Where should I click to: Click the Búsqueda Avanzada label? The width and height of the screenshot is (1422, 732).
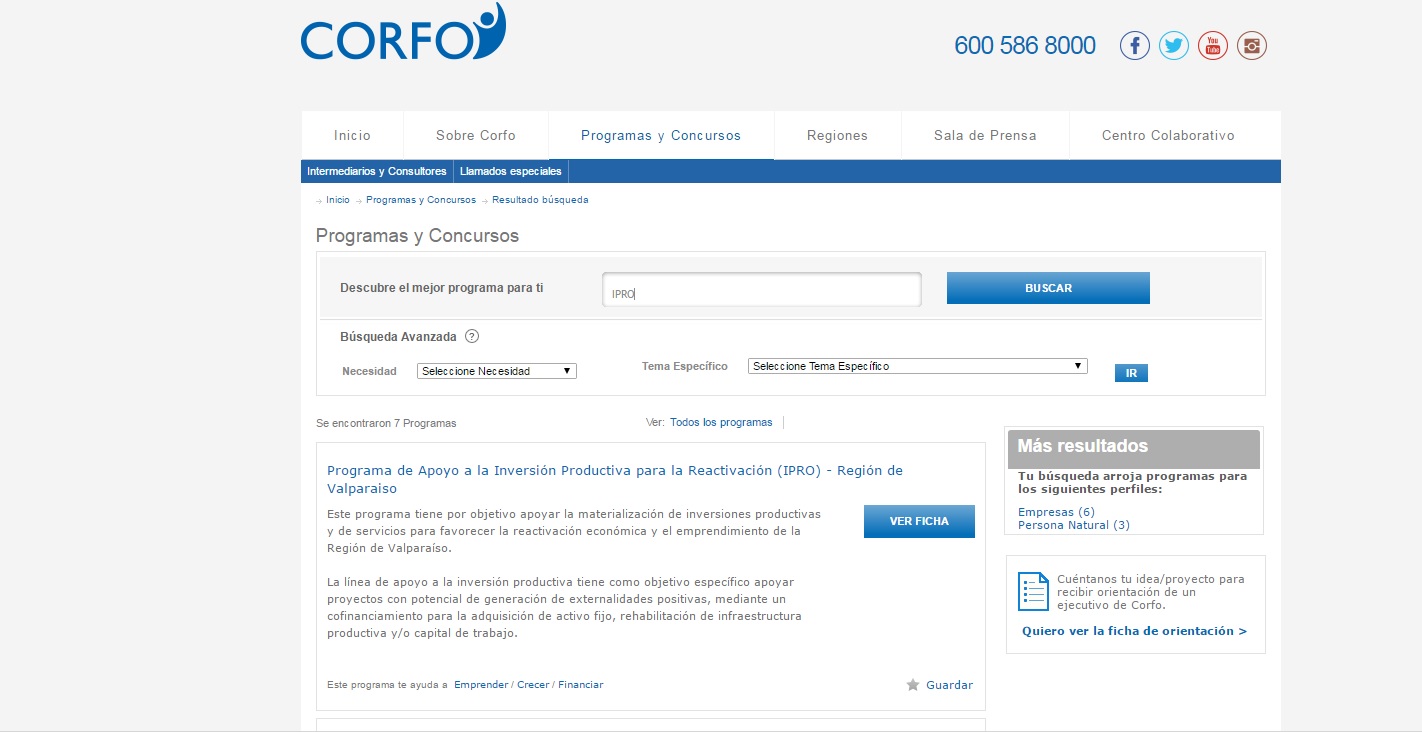pyautogui.click(x=398, y=337)
